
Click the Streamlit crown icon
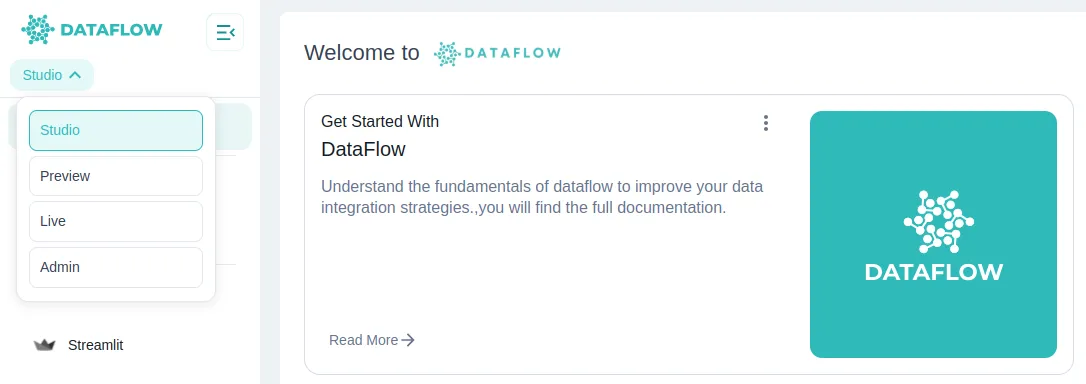(x=44, y=344)
